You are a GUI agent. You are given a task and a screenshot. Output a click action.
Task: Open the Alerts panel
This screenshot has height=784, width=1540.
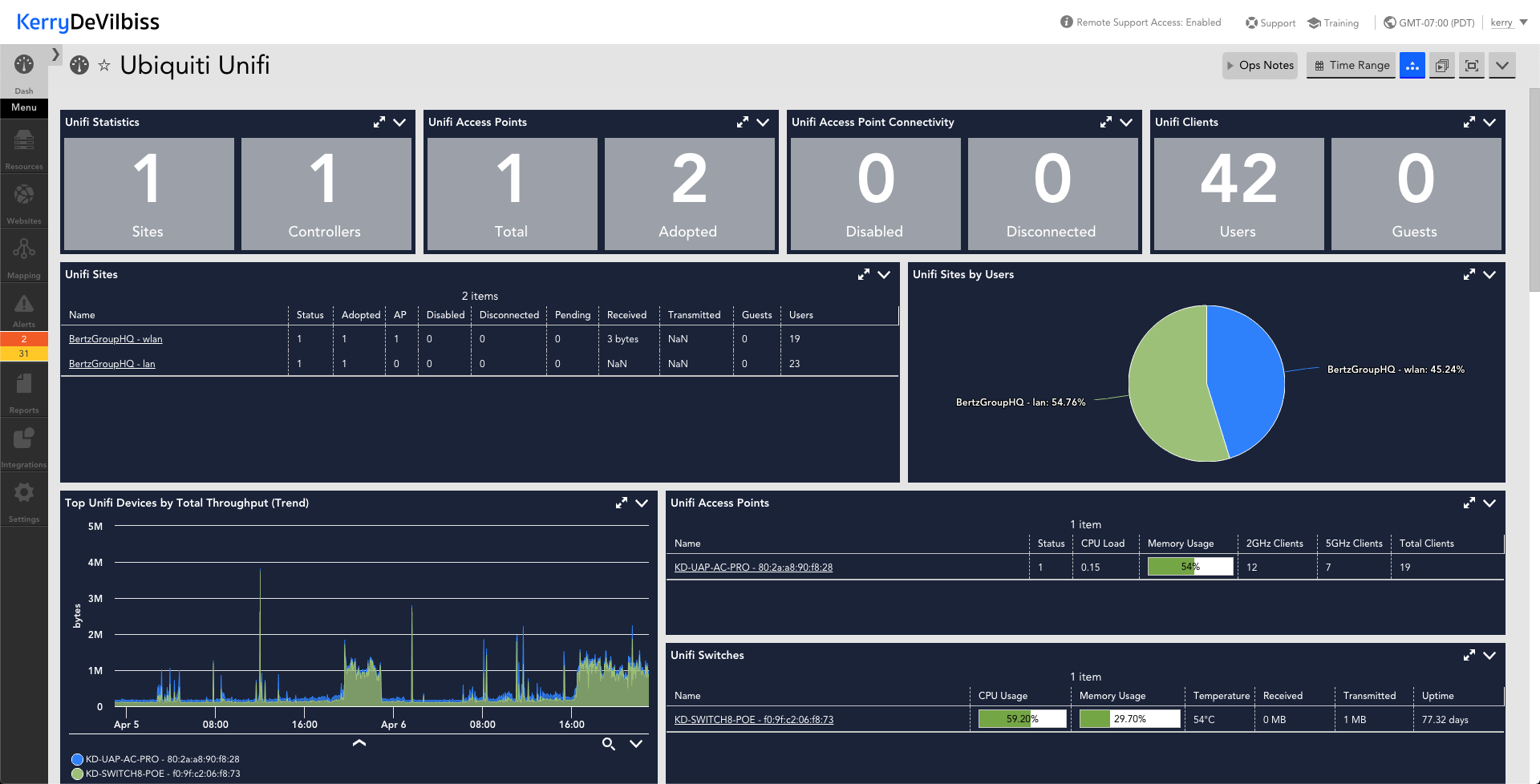tap(24, 309)
